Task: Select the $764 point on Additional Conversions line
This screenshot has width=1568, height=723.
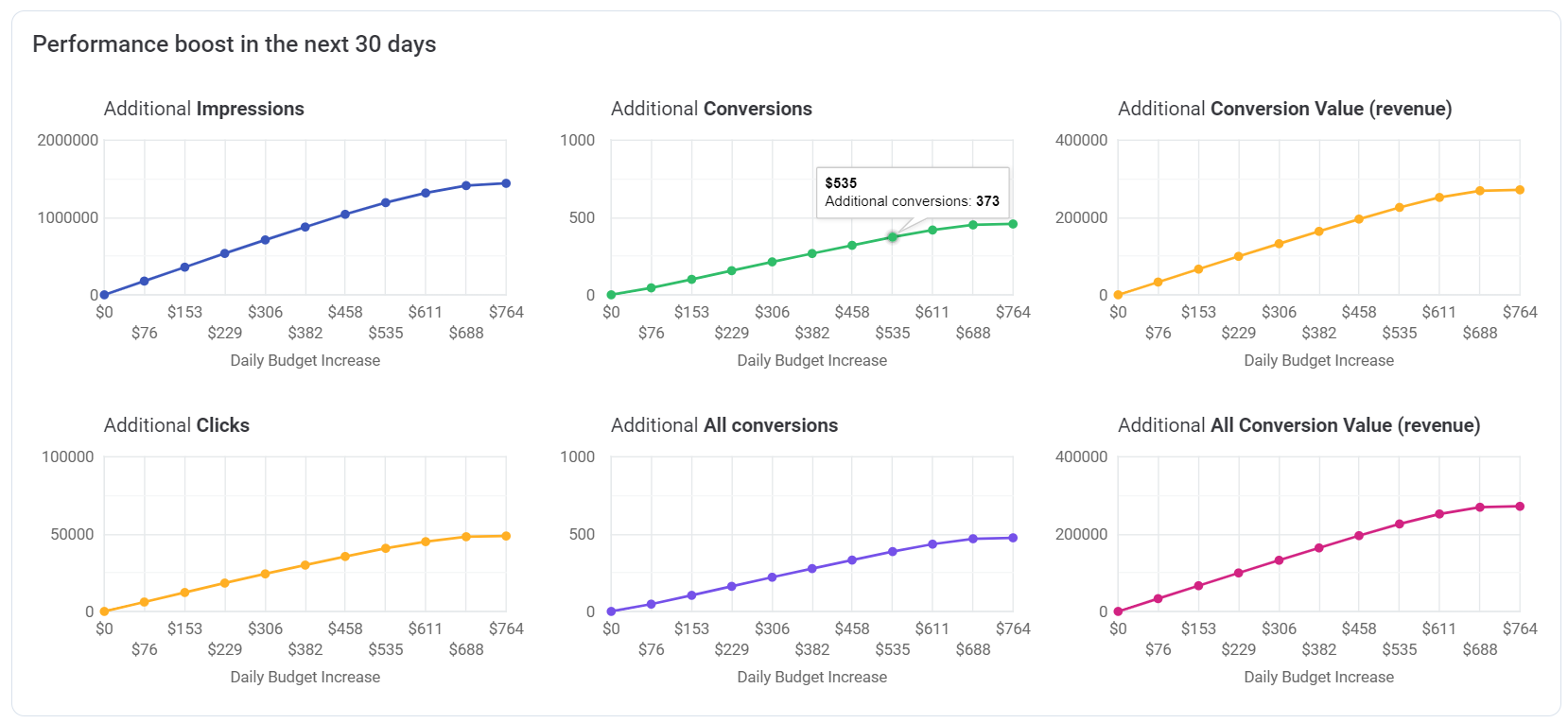Action: pos(1013,224)
